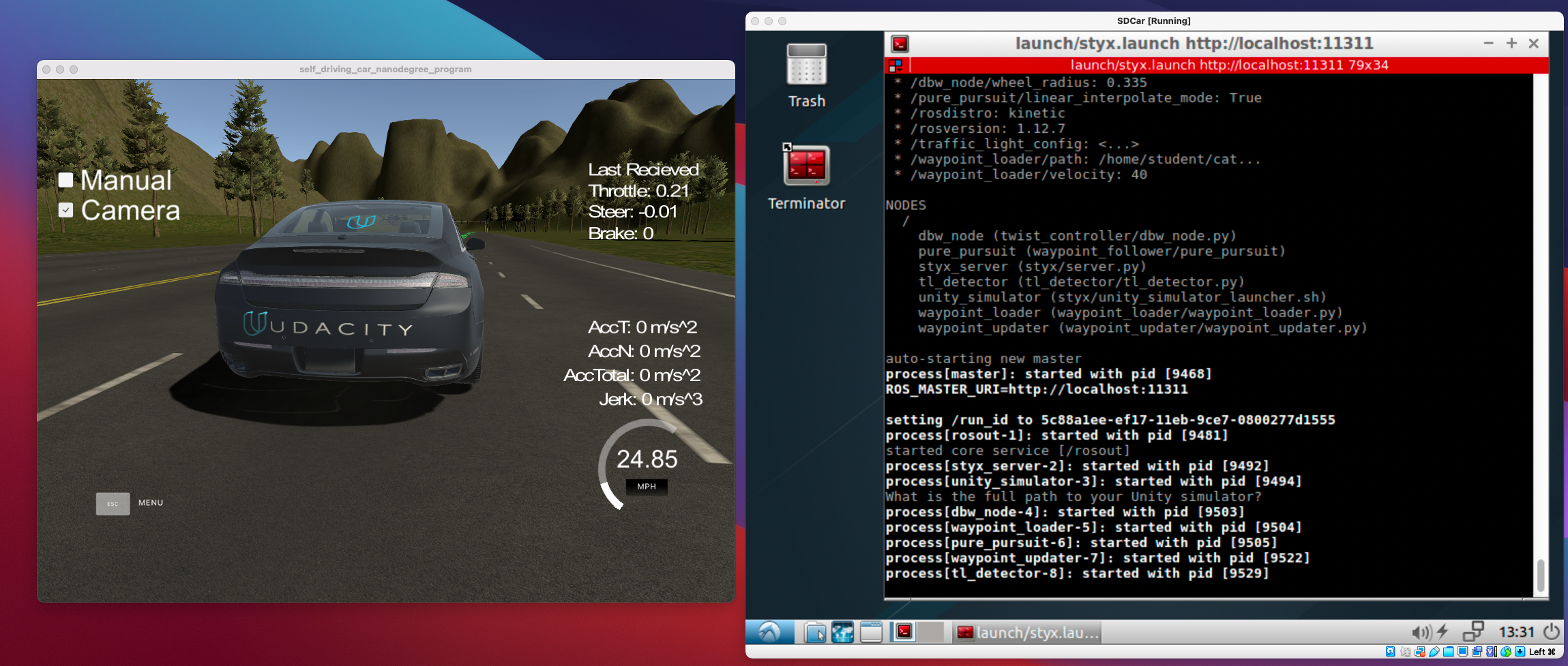The width and height of the screenshot is (1568, 666).
Task: Click the launch/styx.lau... taskbar window button
Action: [1028, 633]
